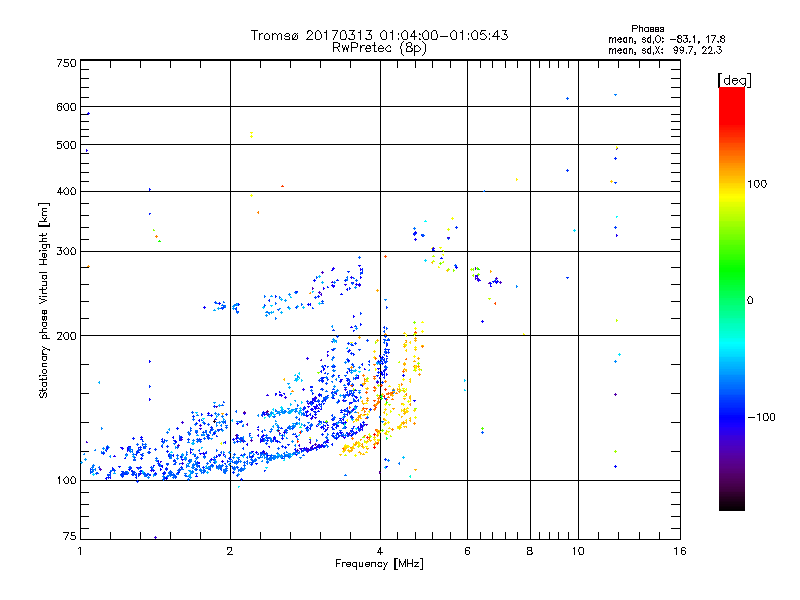This screenshot has width=800, height=600.
Task: Click the x-axis tick '10'
Action: pos(578,551)
